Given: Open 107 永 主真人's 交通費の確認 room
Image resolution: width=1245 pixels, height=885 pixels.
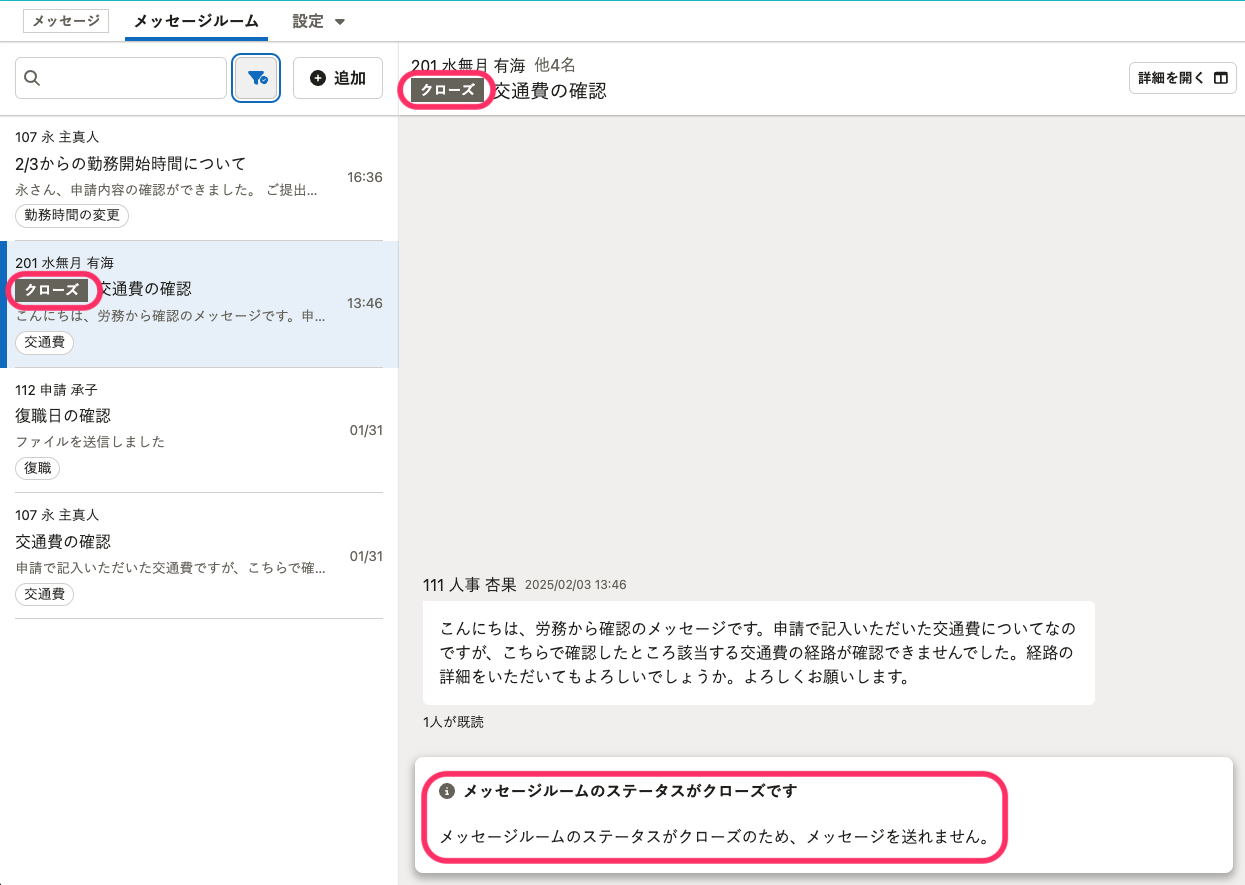Looking at the screenshot, I should click(x=63, y=541).
